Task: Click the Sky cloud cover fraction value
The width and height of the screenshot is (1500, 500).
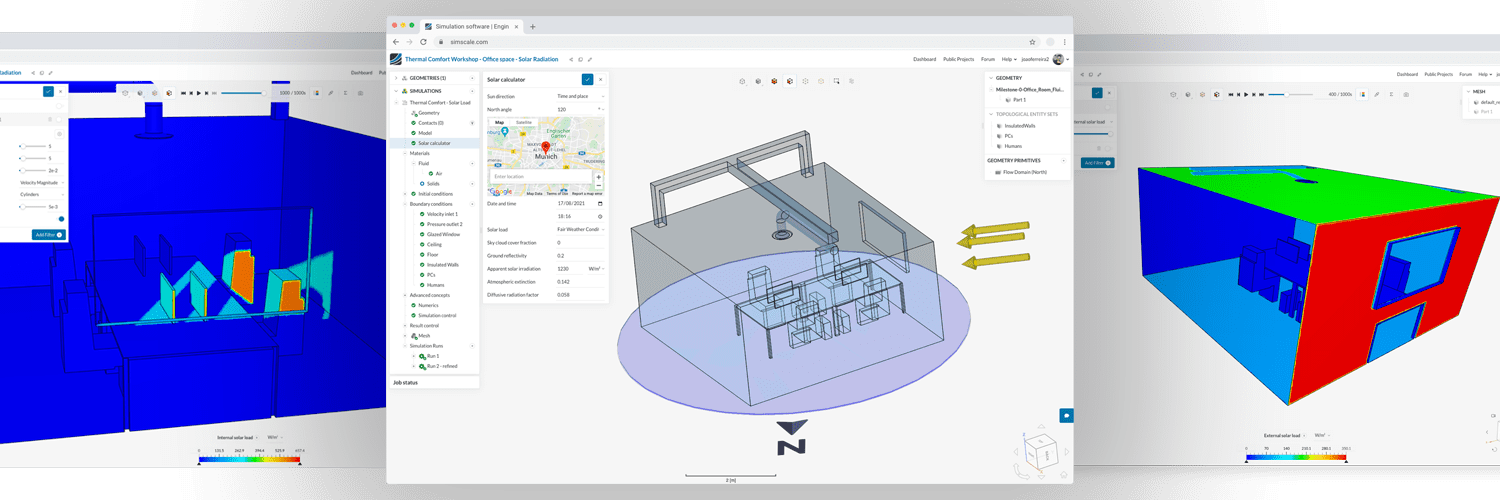Action: [x=580, y=243]
